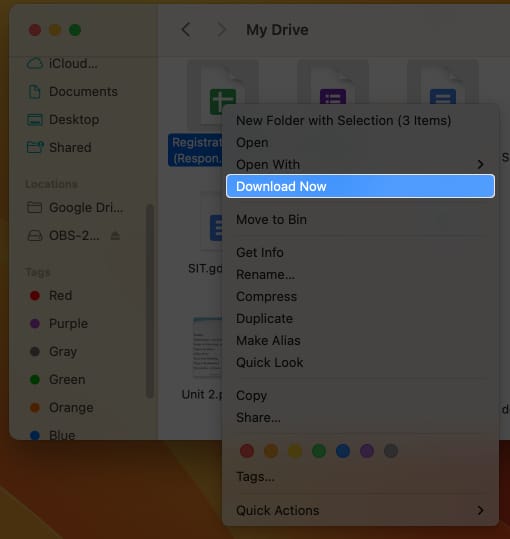Screen dimensions: 510x539
Task: Click Download Now in the context menu
Action: (x=360, y=186)
